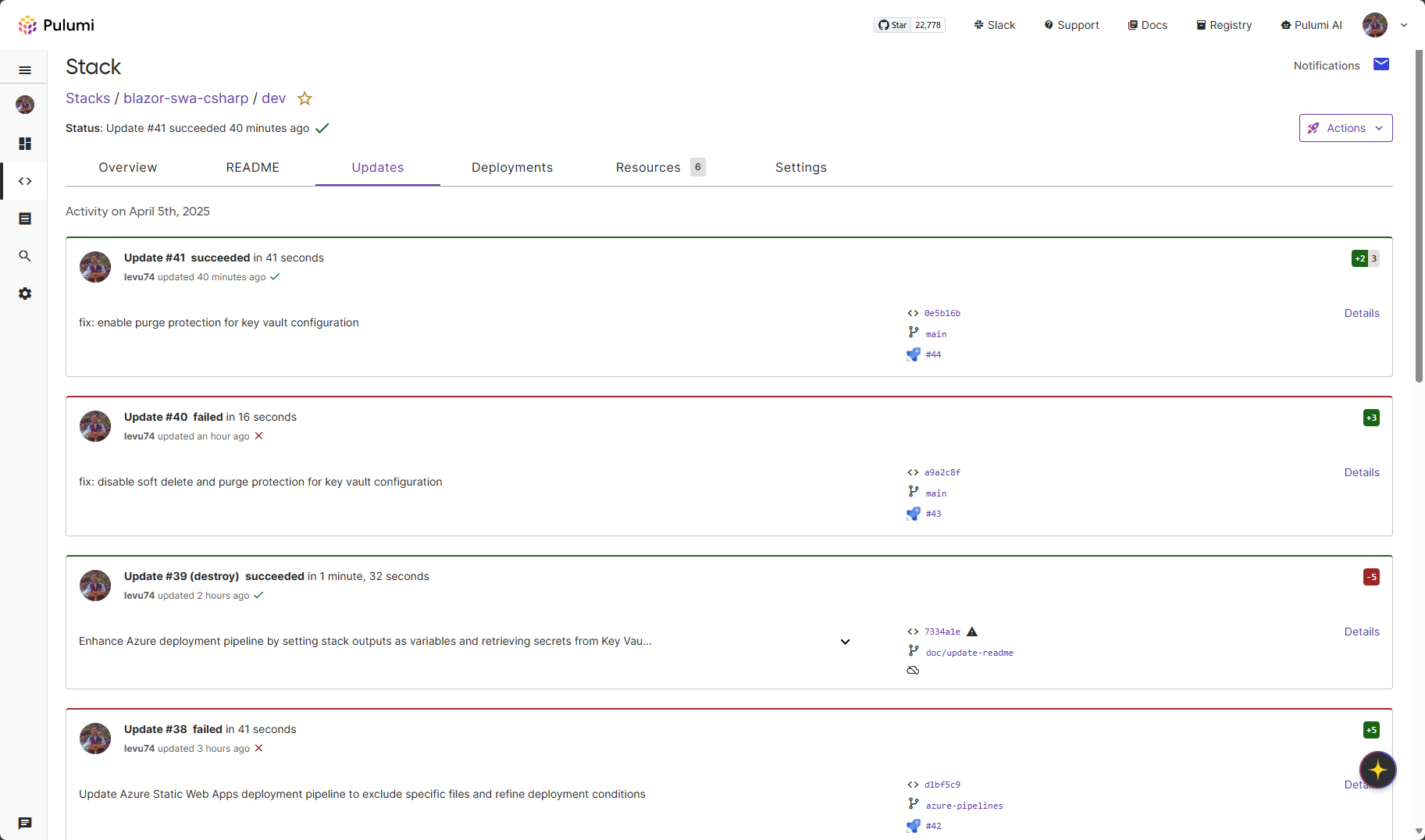
Task: Open the settings gear in sidebar
Action: [25, 294]
